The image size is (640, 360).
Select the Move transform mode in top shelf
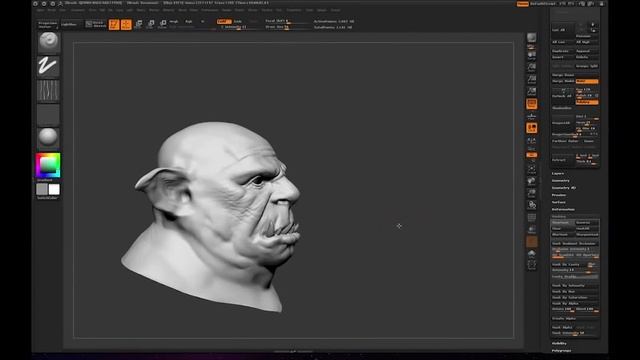[x=138, y=24]
